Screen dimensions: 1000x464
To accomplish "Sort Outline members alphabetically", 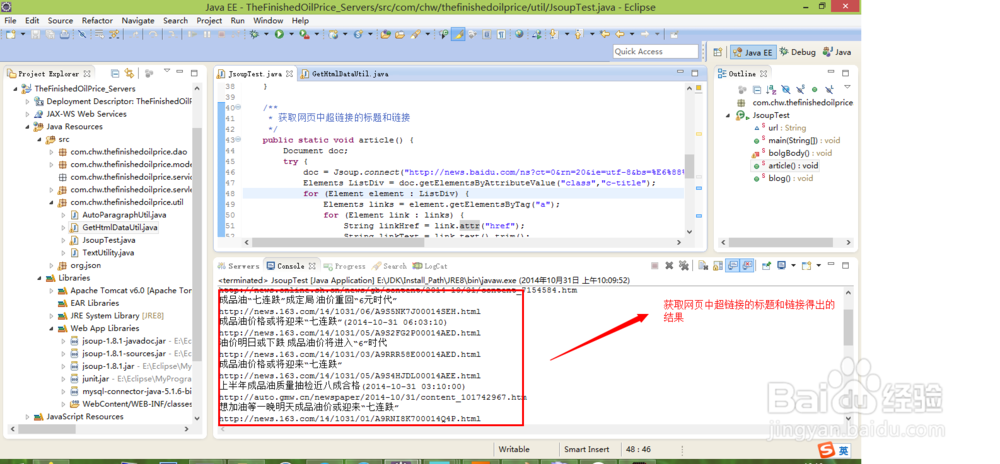I will [771, 89].
